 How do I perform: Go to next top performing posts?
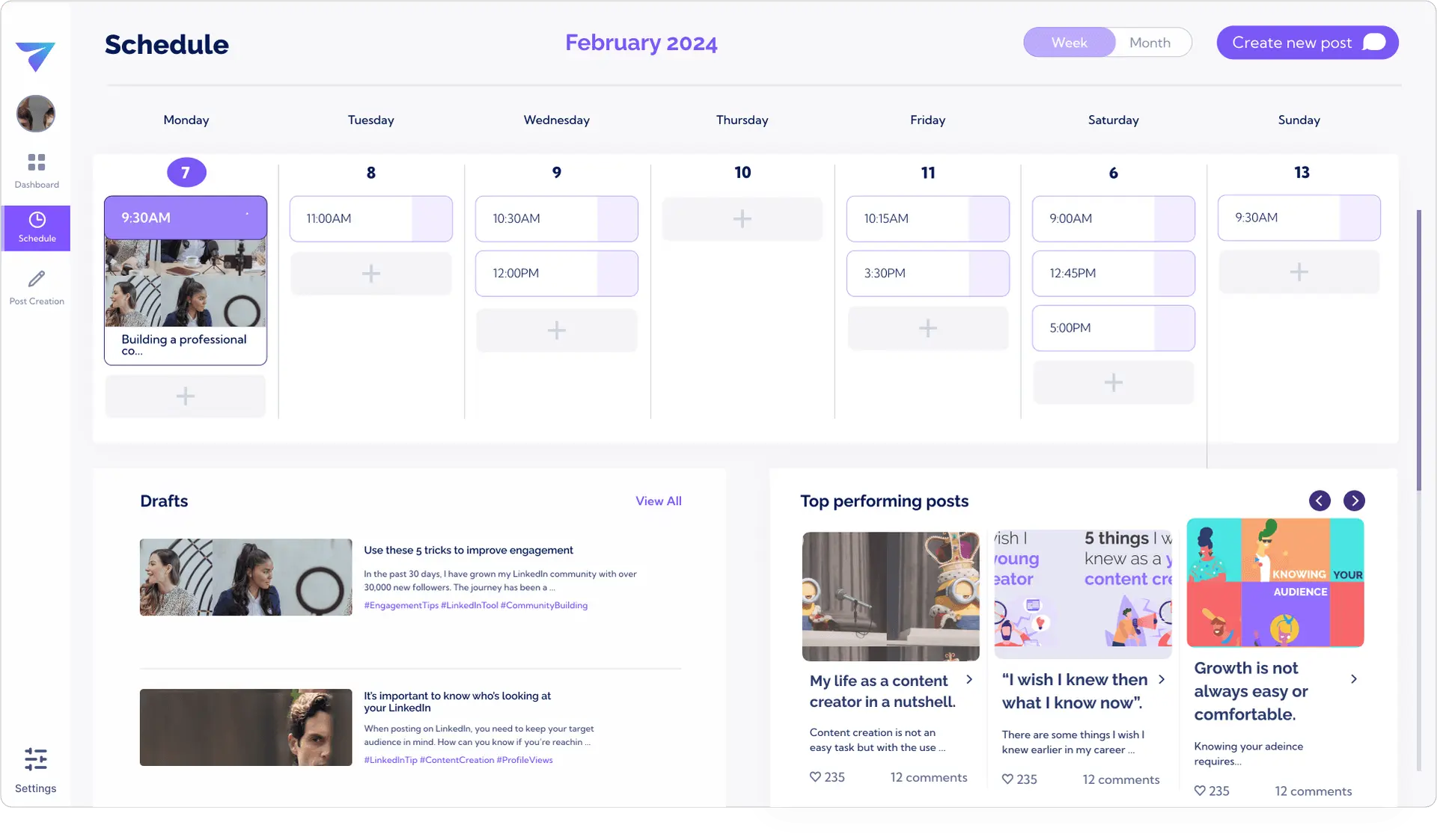point(1354,500)
